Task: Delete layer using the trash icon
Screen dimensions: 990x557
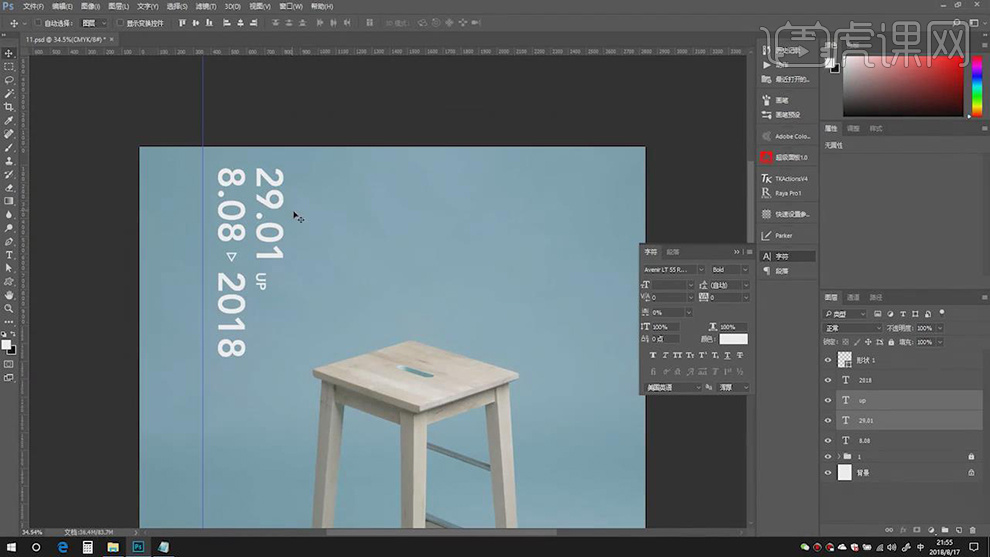Action: pyautogui.click(x=972, y=530)
